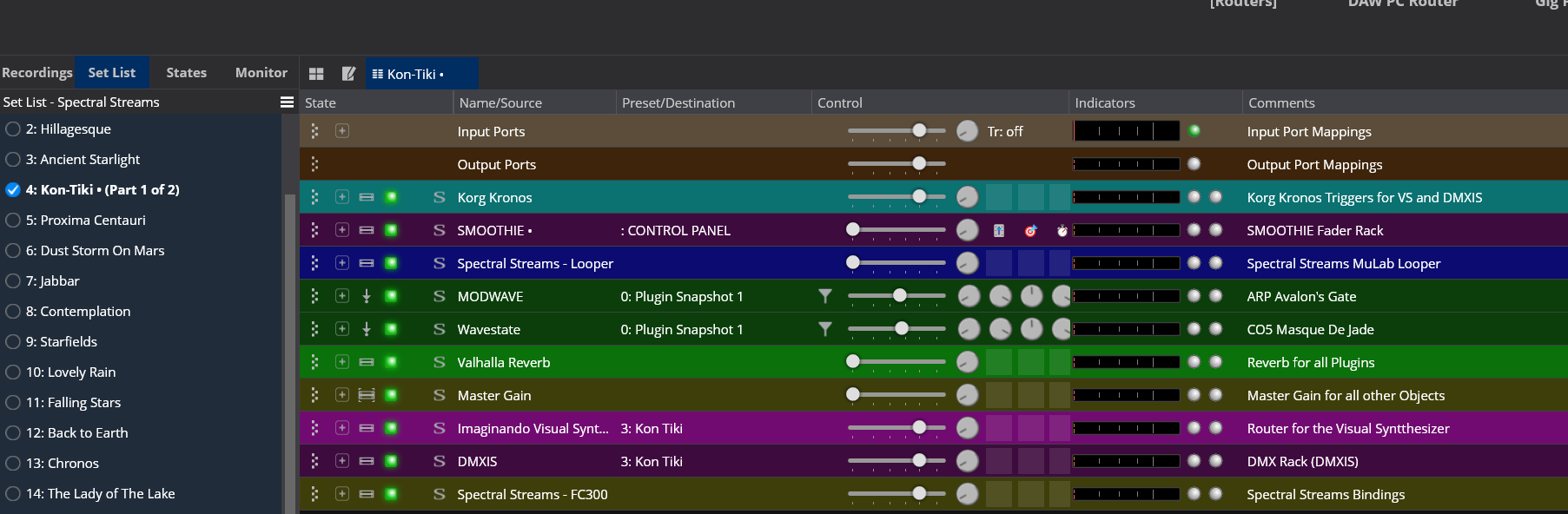This screenshot has height=514, width=1568.
Task: Click the target icon in SMOOTHIE row
Action: pos(1030,231)
